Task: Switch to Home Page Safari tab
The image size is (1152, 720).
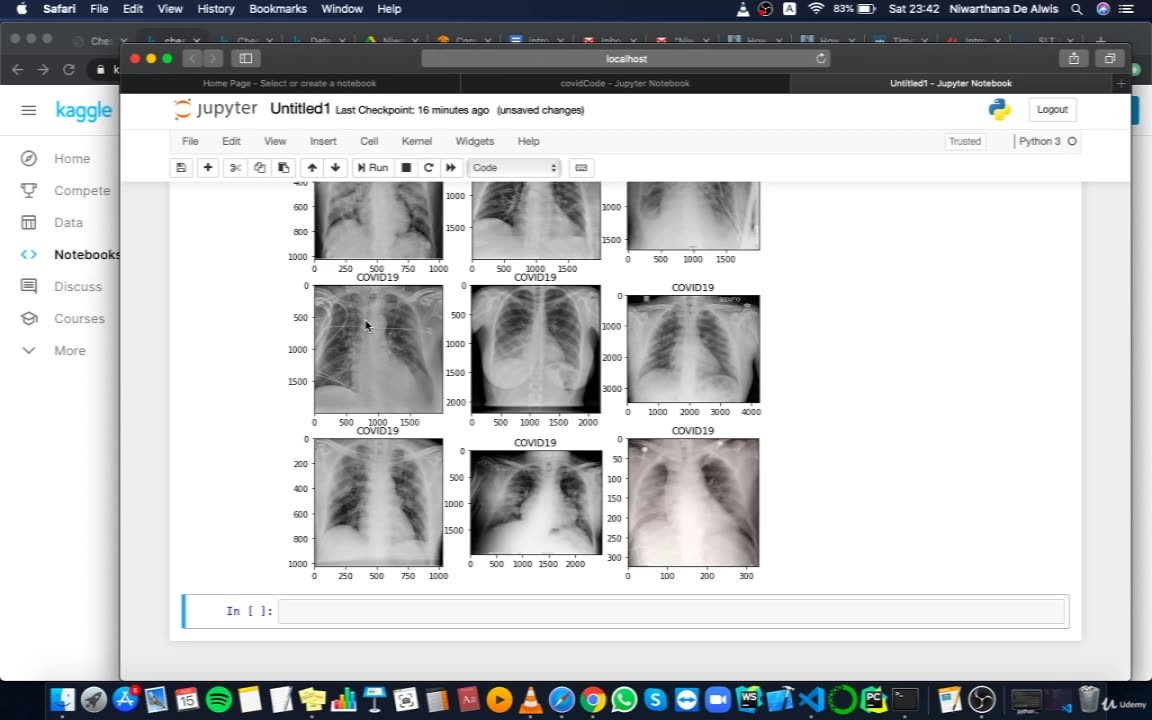Action: [x=289, y=83]
